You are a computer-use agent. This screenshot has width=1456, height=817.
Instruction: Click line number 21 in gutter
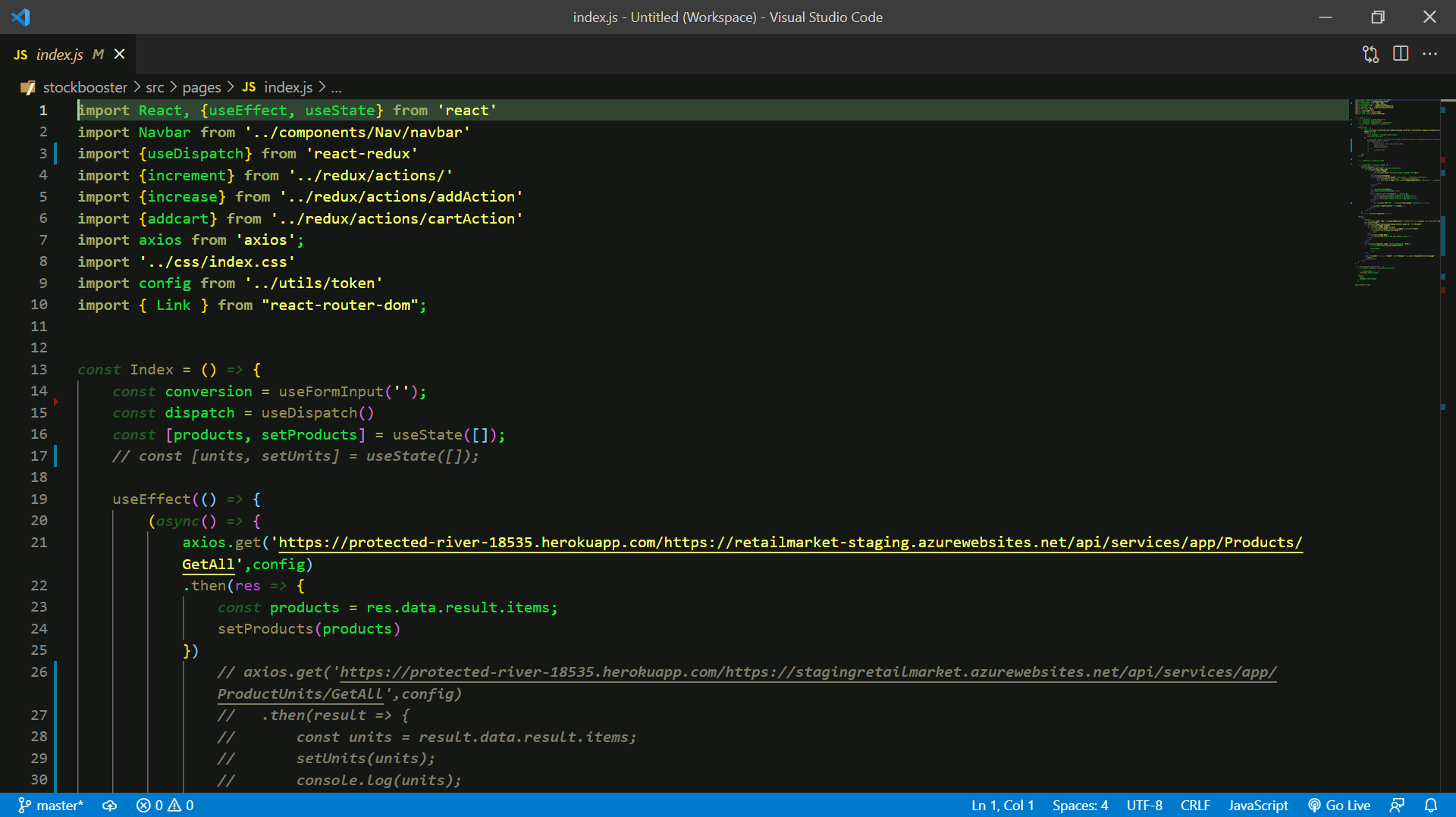point(39,542)
